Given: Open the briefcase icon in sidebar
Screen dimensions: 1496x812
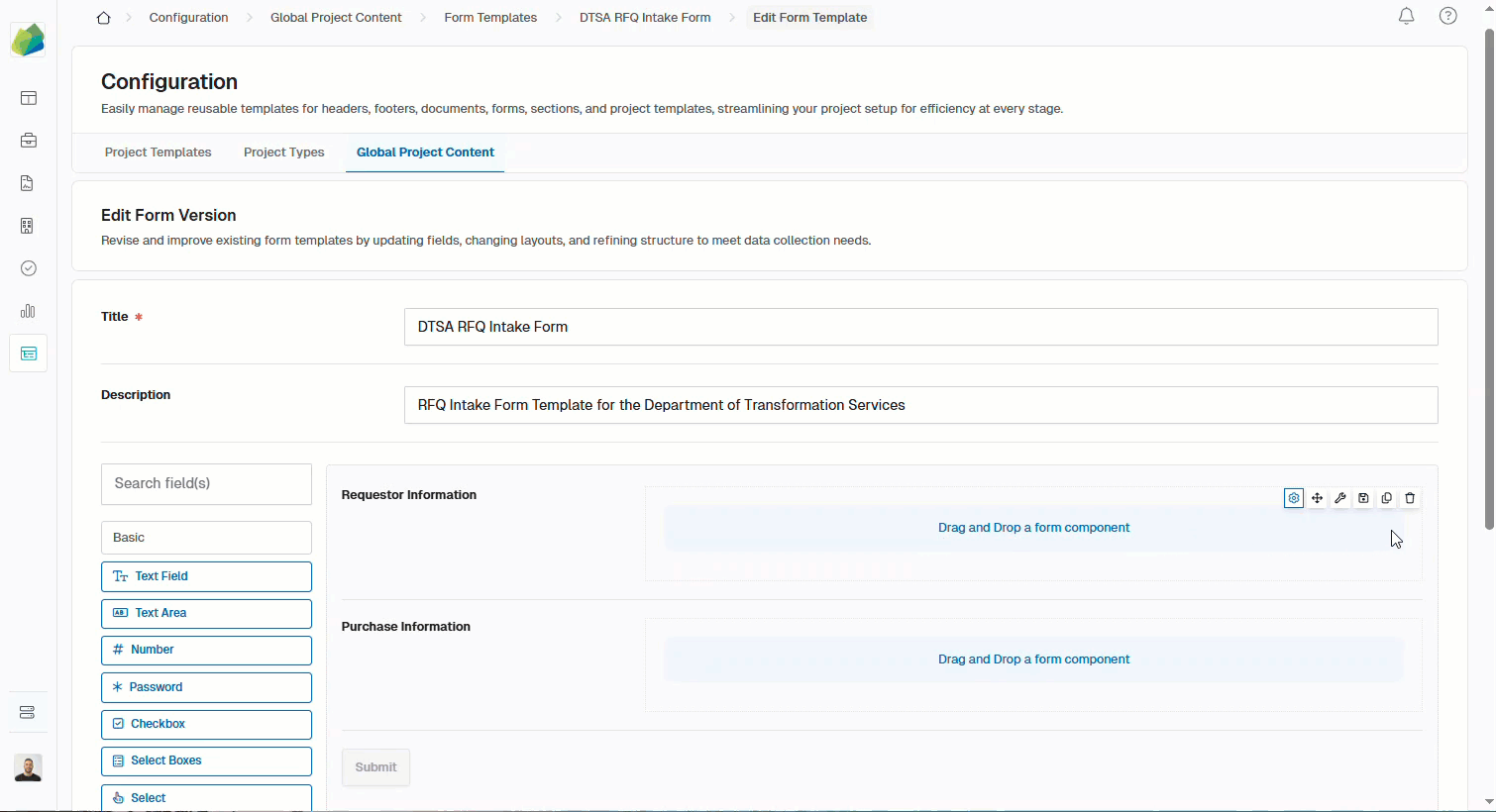Looking at the screenshot, I should click(28, 141).
